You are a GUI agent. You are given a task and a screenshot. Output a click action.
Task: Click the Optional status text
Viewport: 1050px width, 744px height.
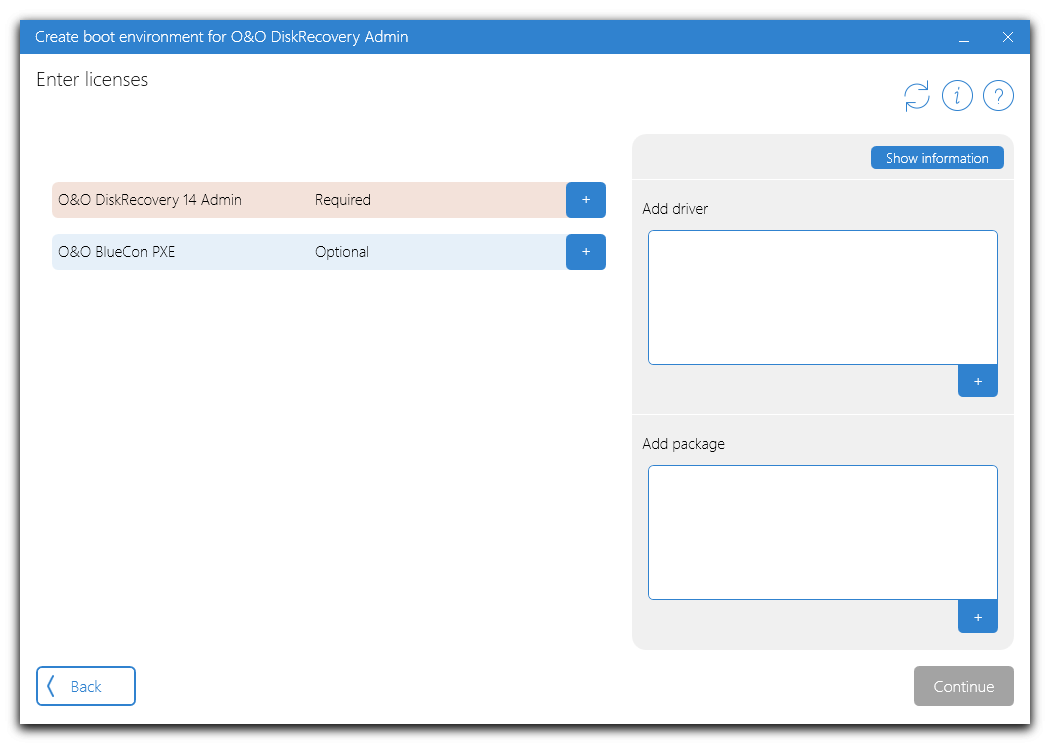[342, 252]
